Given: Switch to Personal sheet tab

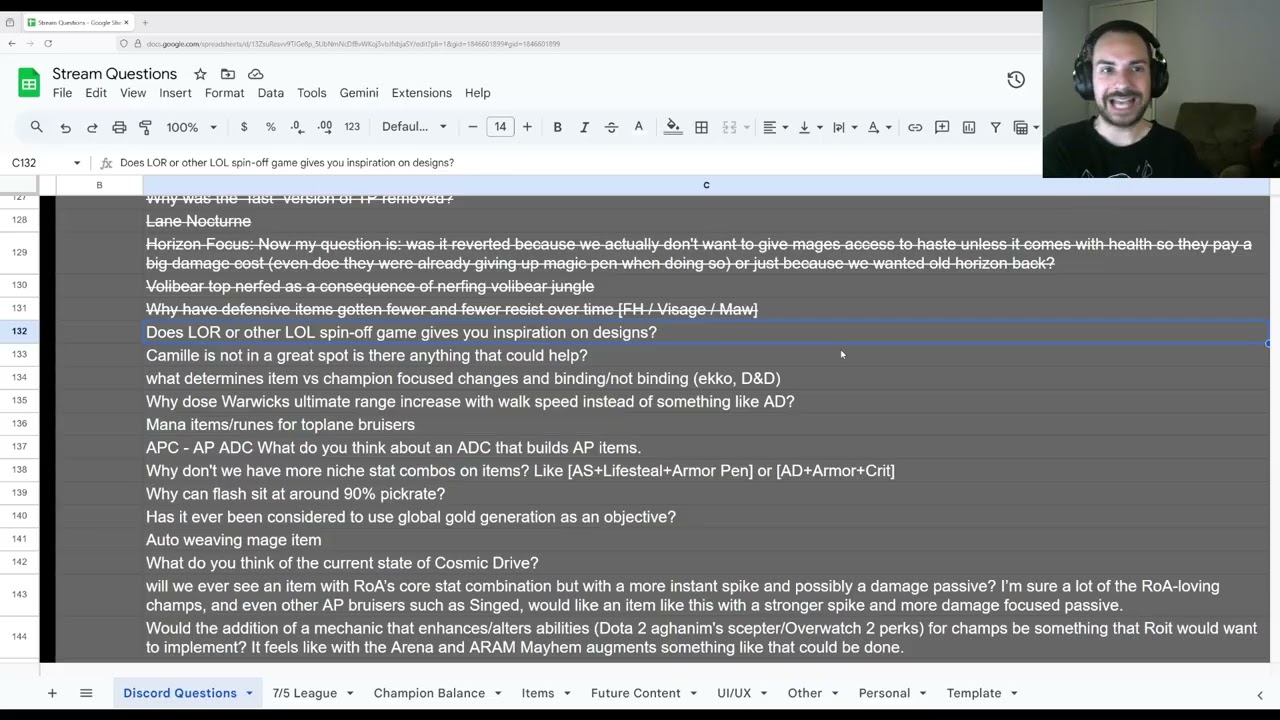Looking at the screenshot, I should tap(884, 693).
